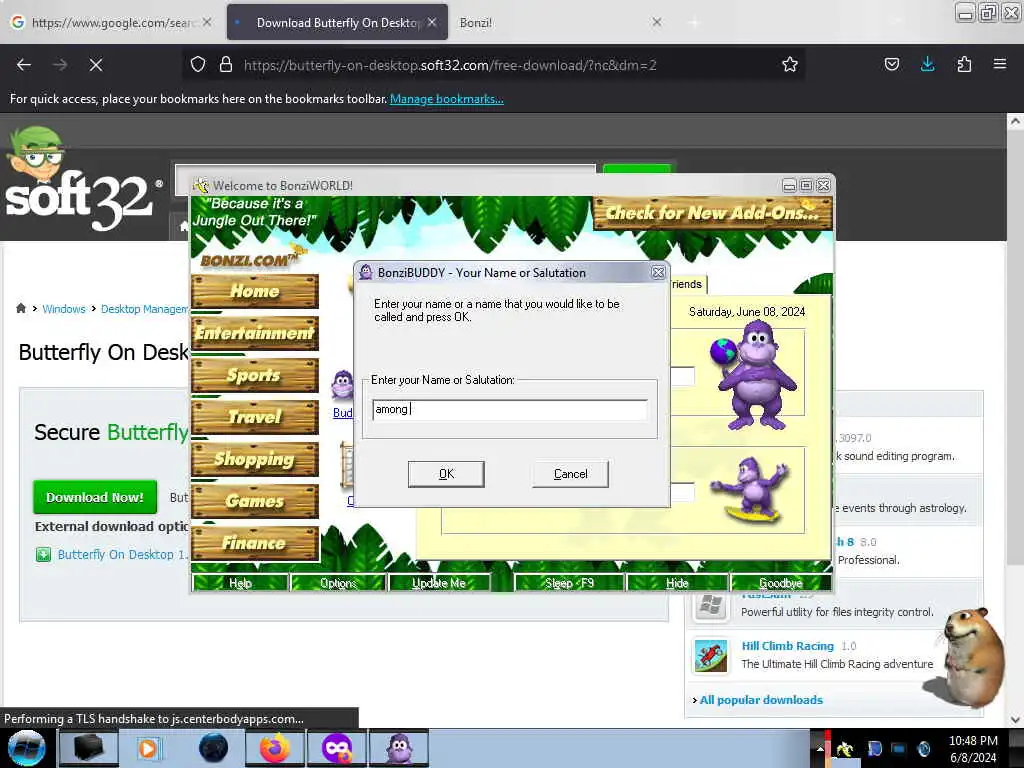Click the Butterfly On Desktop external download link
The height and width of the screenshot is (768, 1024).
pyautogui.click(x=121, y=554)
